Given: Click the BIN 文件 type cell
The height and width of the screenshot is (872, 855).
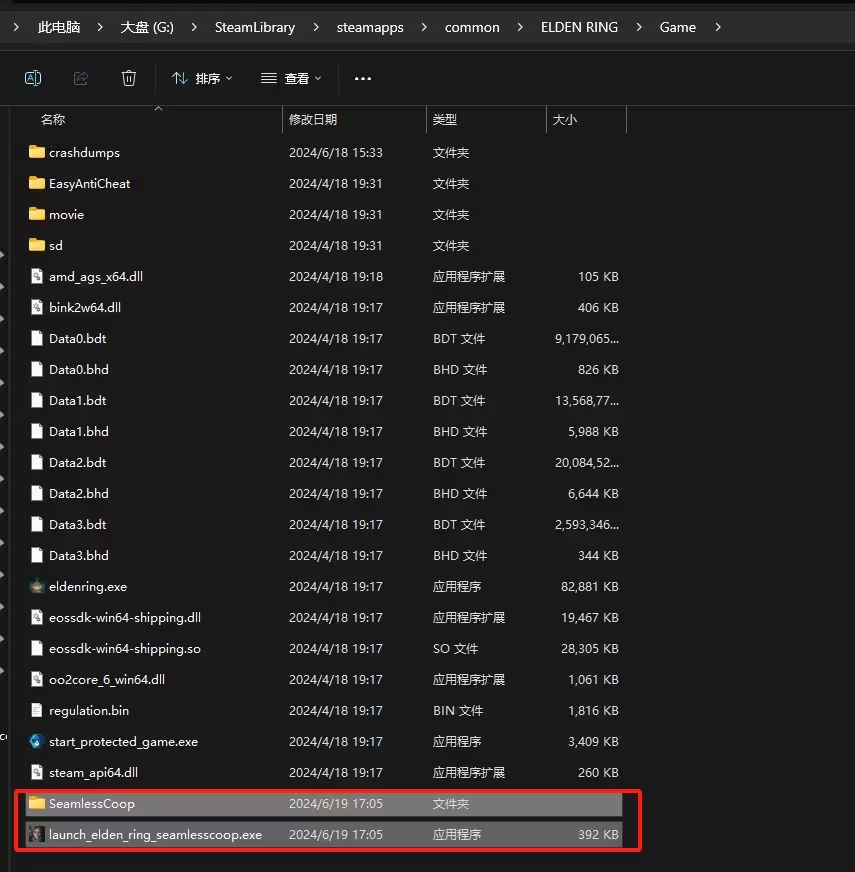Looking at the screenshot, I should click(x=458, y=711).
